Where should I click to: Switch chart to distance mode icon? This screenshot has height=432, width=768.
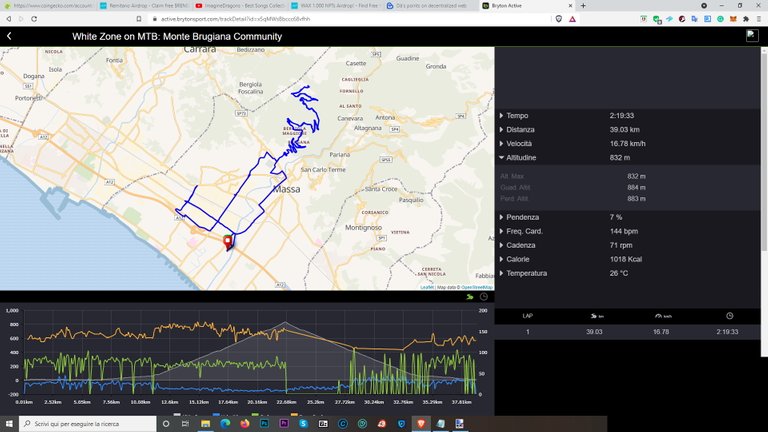pyautogui.click(x=469, y=297)
